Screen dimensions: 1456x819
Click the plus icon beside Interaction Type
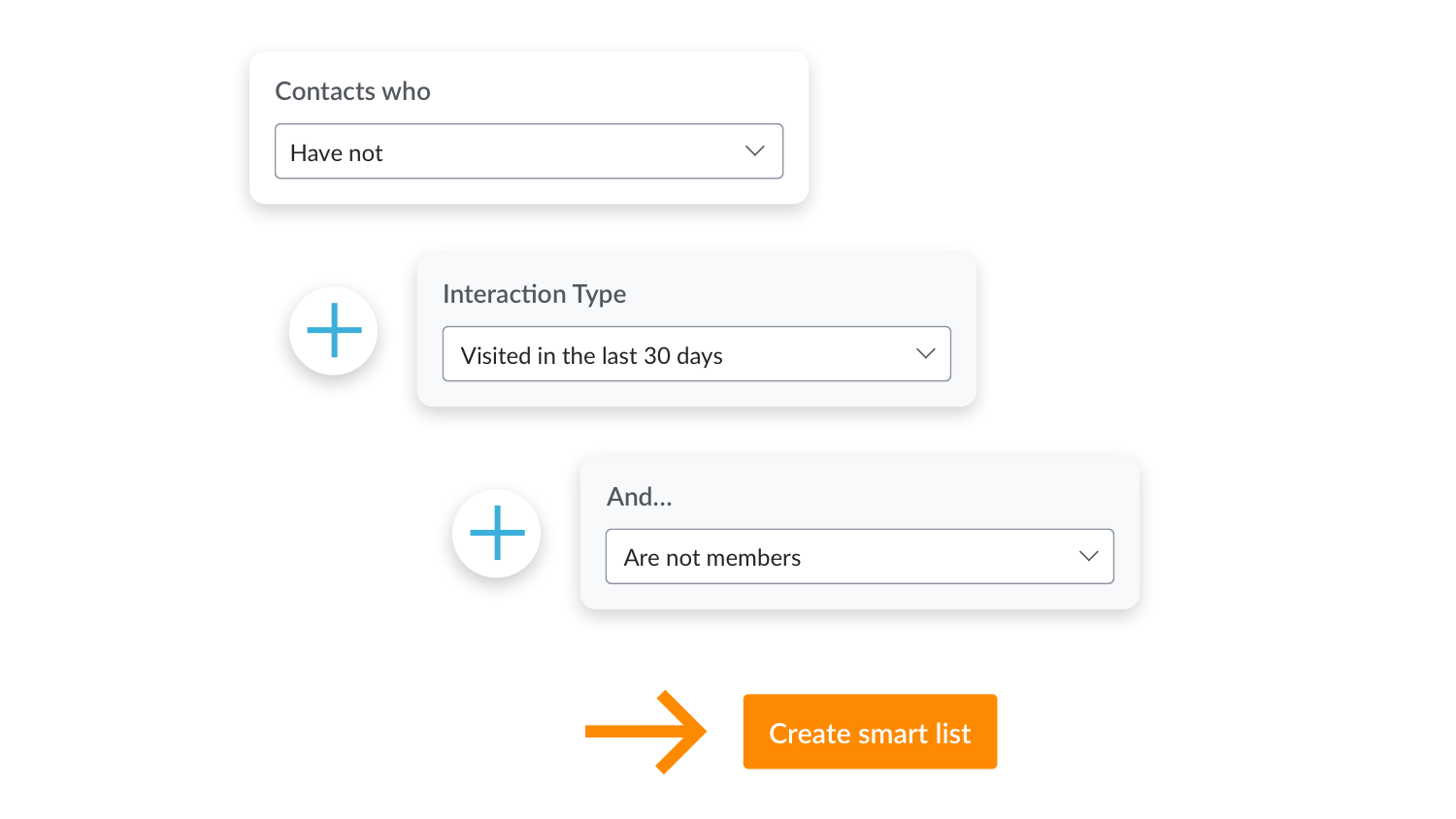coord(334,330)
